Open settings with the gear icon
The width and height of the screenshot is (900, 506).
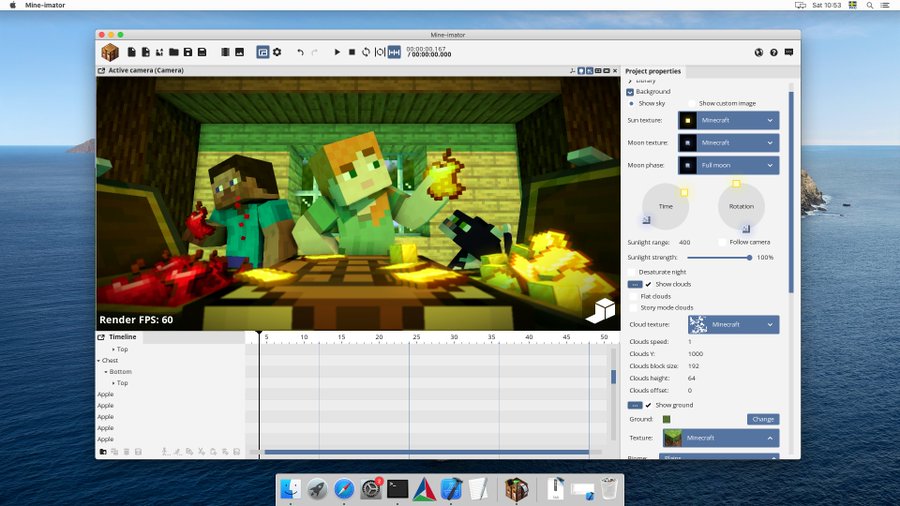coord(277,52)
